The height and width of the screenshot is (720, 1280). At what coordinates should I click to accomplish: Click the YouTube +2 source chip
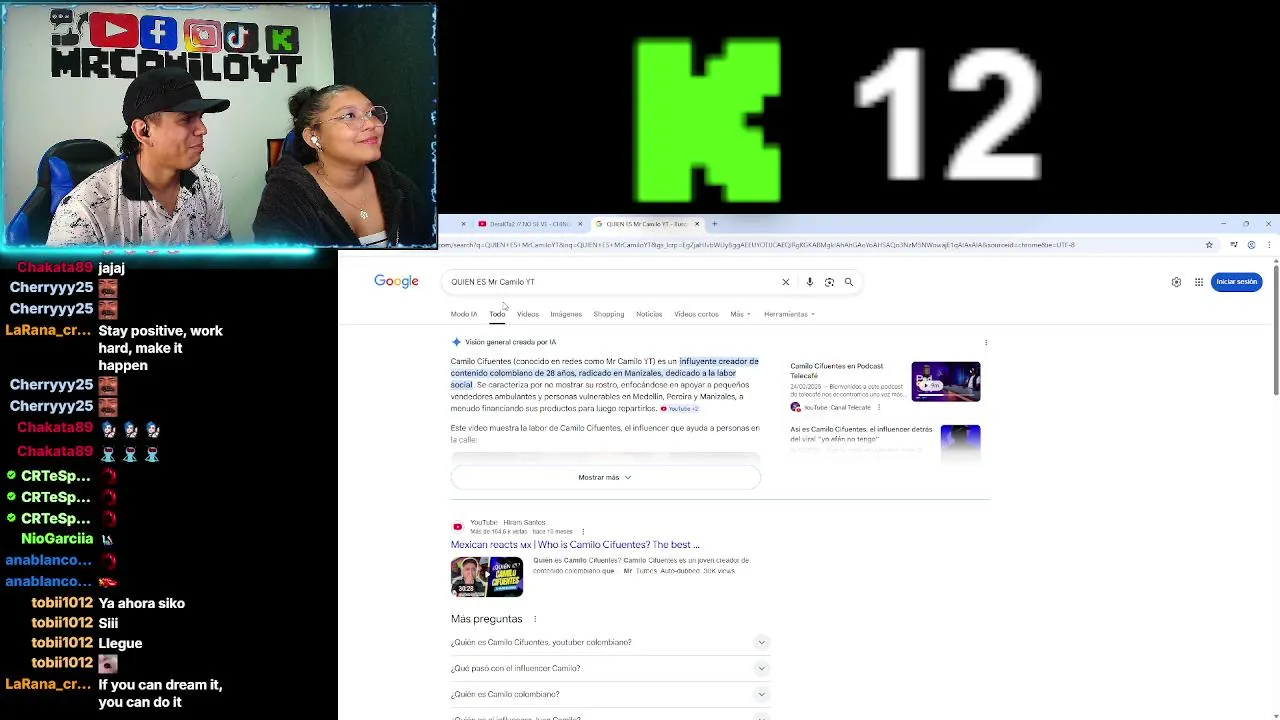point(680,409)
